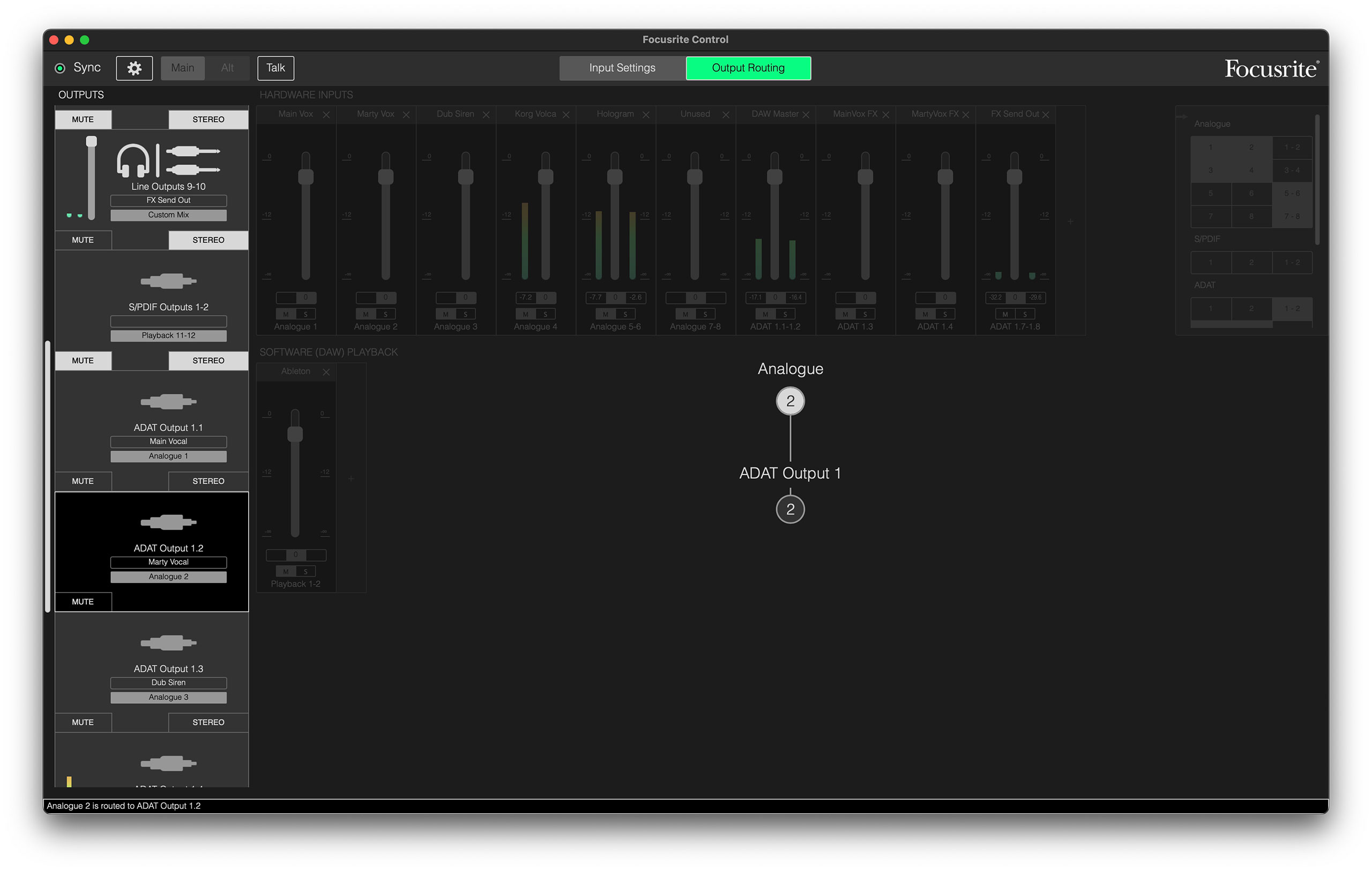Remove the Main Vox channel with its X
Viewport: 1372px width, 871px height.
[326, 115]
